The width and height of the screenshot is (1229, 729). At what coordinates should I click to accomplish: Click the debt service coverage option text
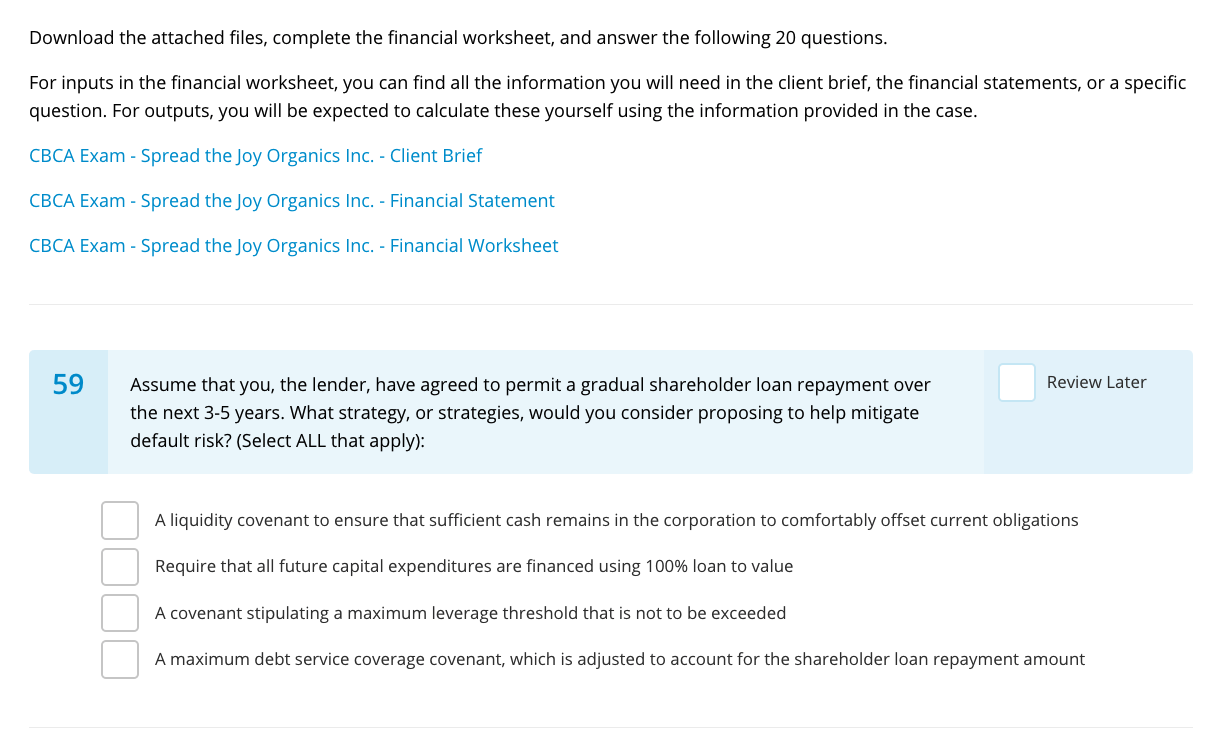point(619,659)
